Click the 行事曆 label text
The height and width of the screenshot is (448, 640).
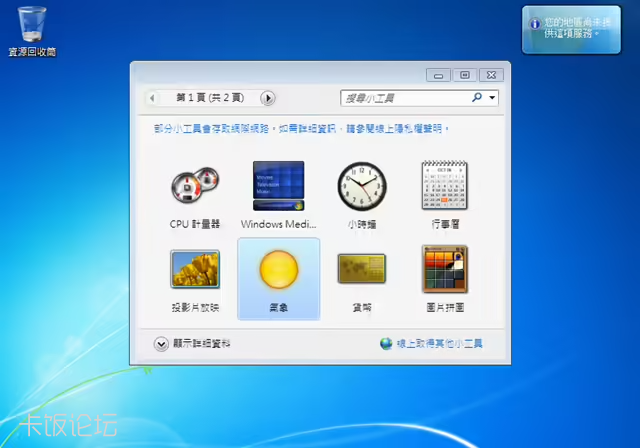pos(445,224)
